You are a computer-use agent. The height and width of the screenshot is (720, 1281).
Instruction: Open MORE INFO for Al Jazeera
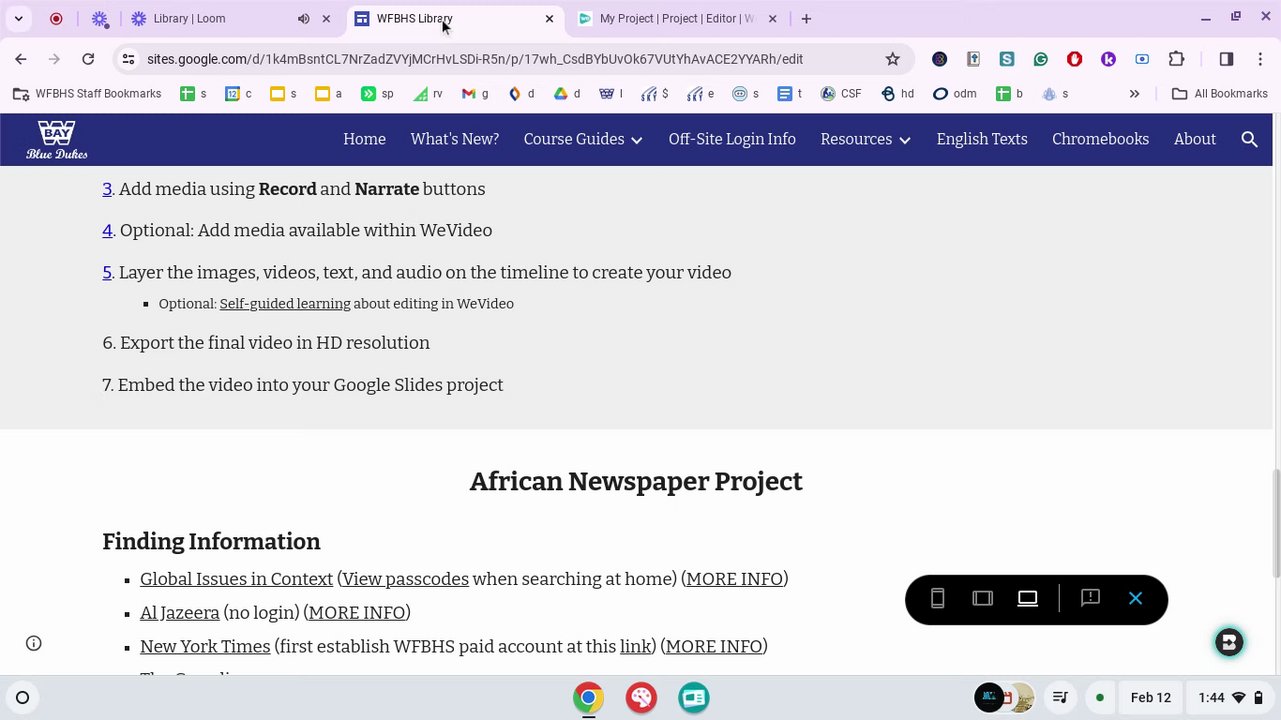click(357, 613)
